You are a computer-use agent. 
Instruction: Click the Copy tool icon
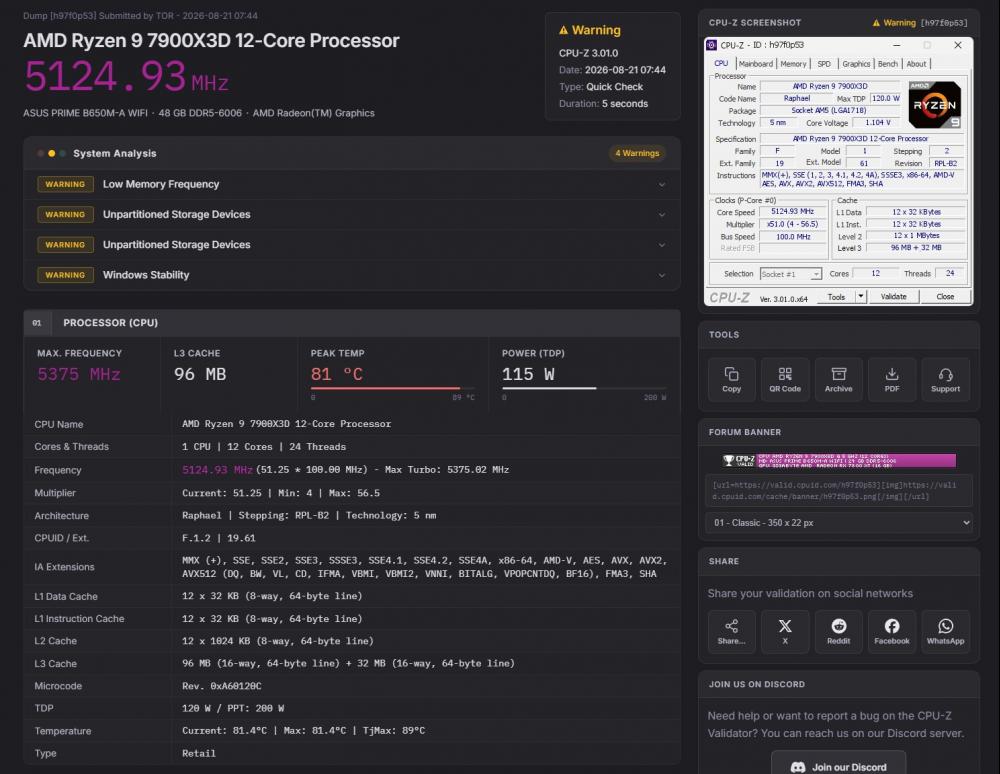[x=732, y=379]
